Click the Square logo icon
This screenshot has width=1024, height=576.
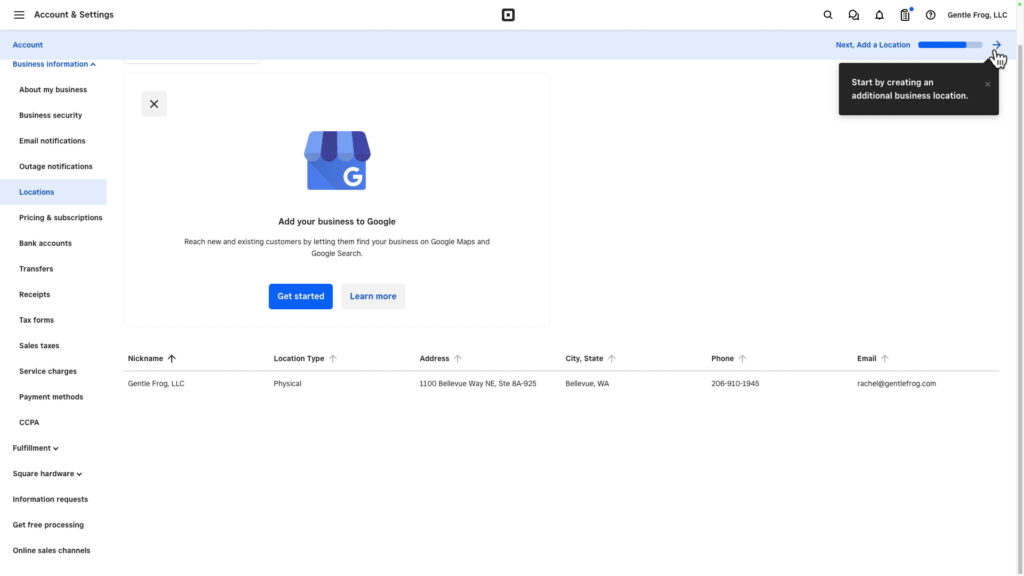[508, 15]
